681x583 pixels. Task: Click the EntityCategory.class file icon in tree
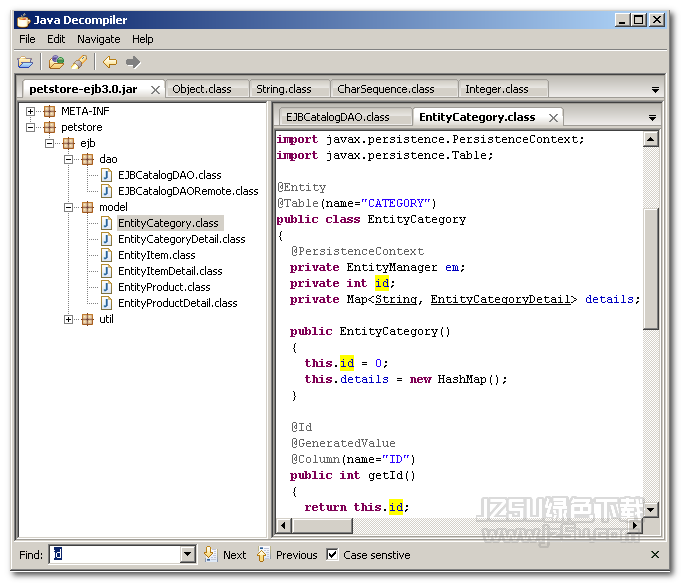[106, 223]
